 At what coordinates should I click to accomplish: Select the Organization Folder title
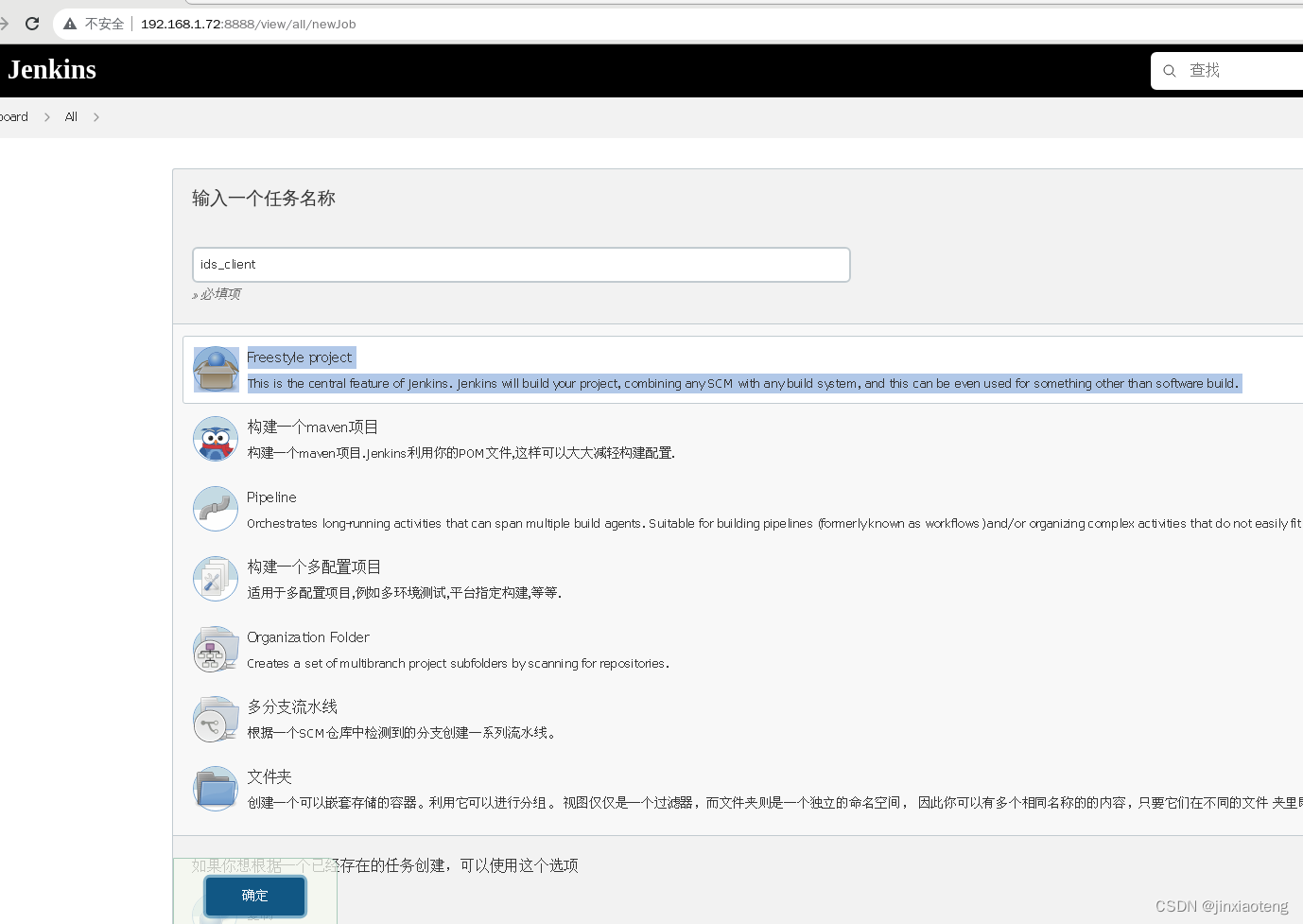pos(308,637)
